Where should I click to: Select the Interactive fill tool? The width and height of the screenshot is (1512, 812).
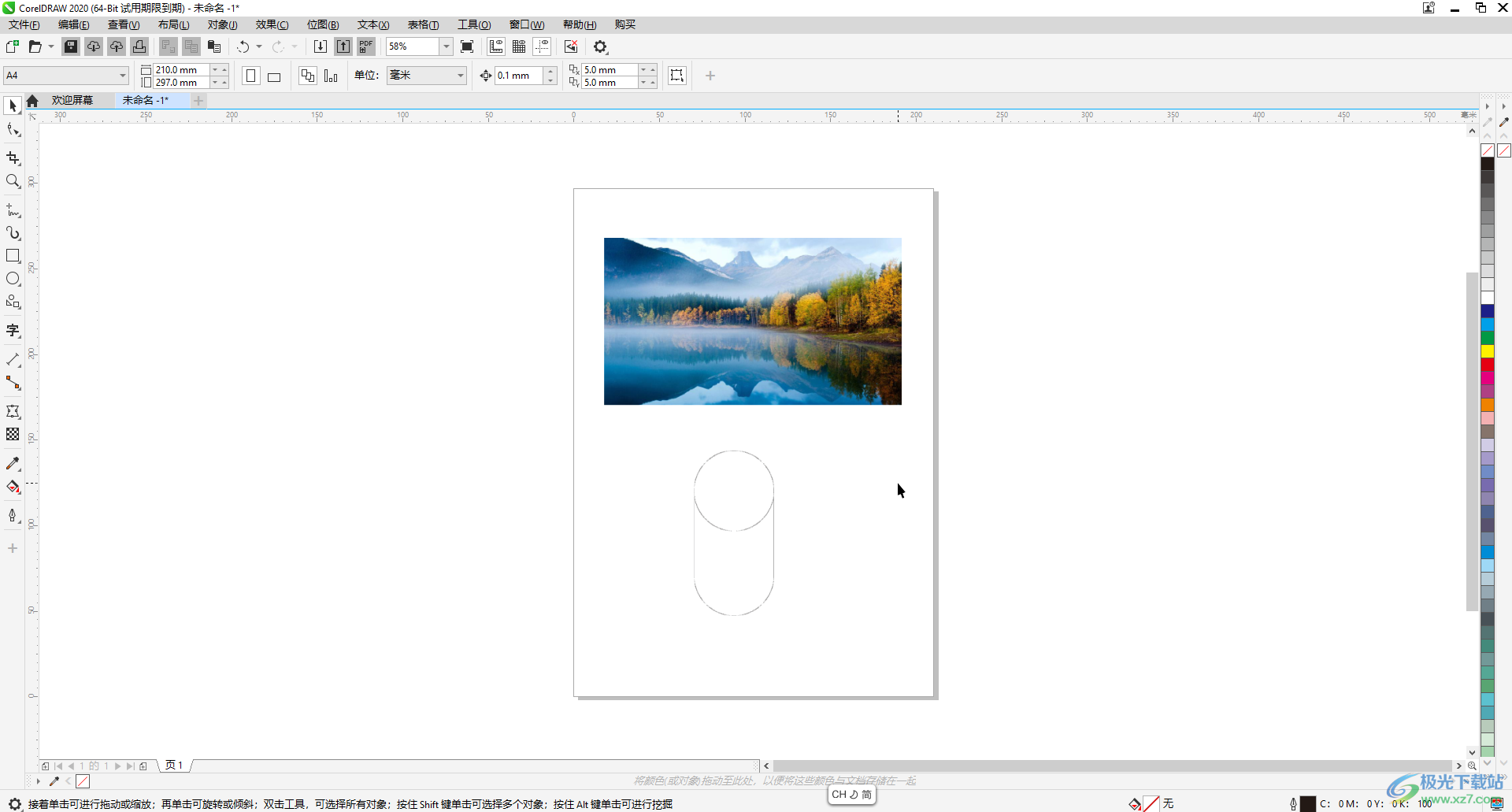(13, 487)
